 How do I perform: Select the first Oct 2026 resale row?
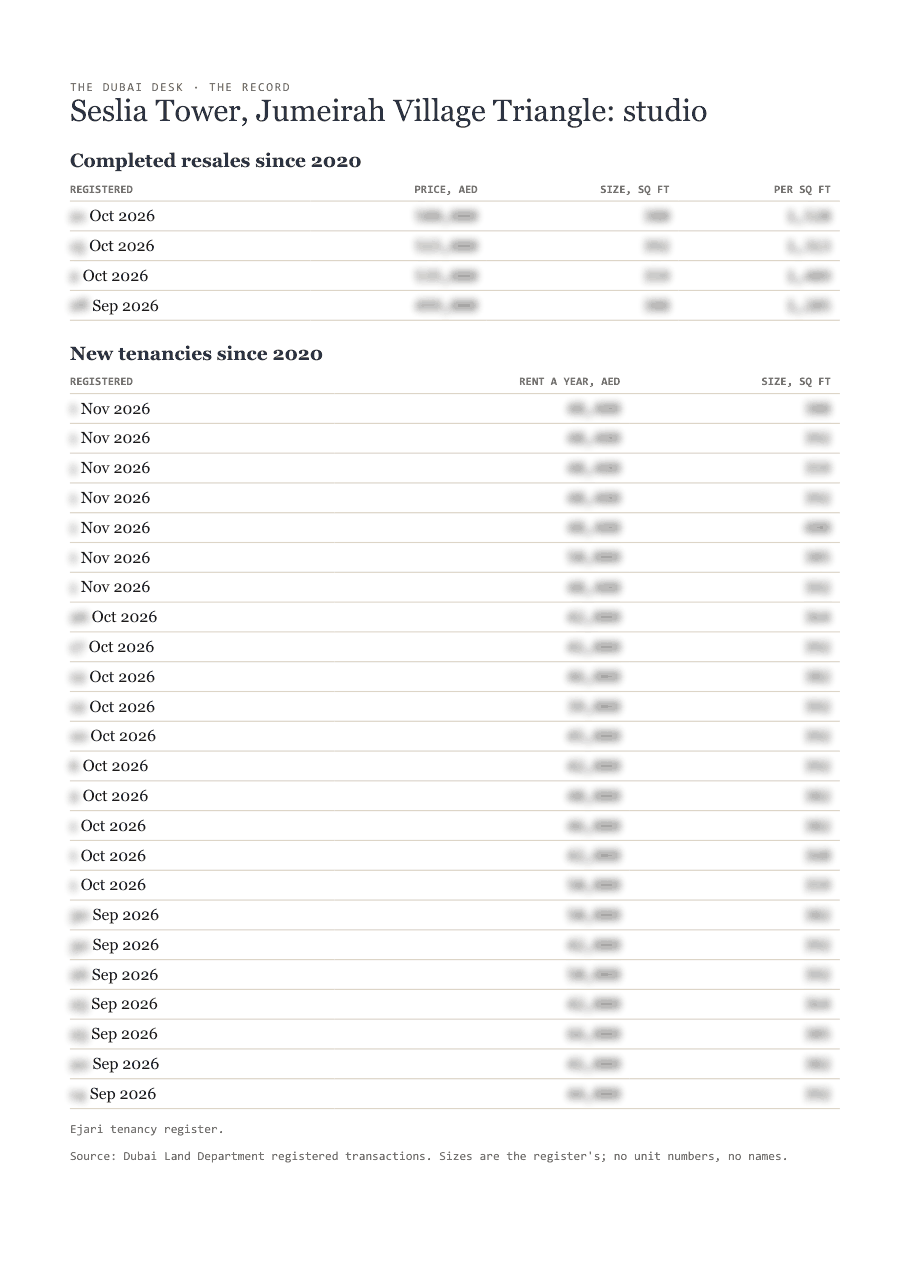[455, 216]
